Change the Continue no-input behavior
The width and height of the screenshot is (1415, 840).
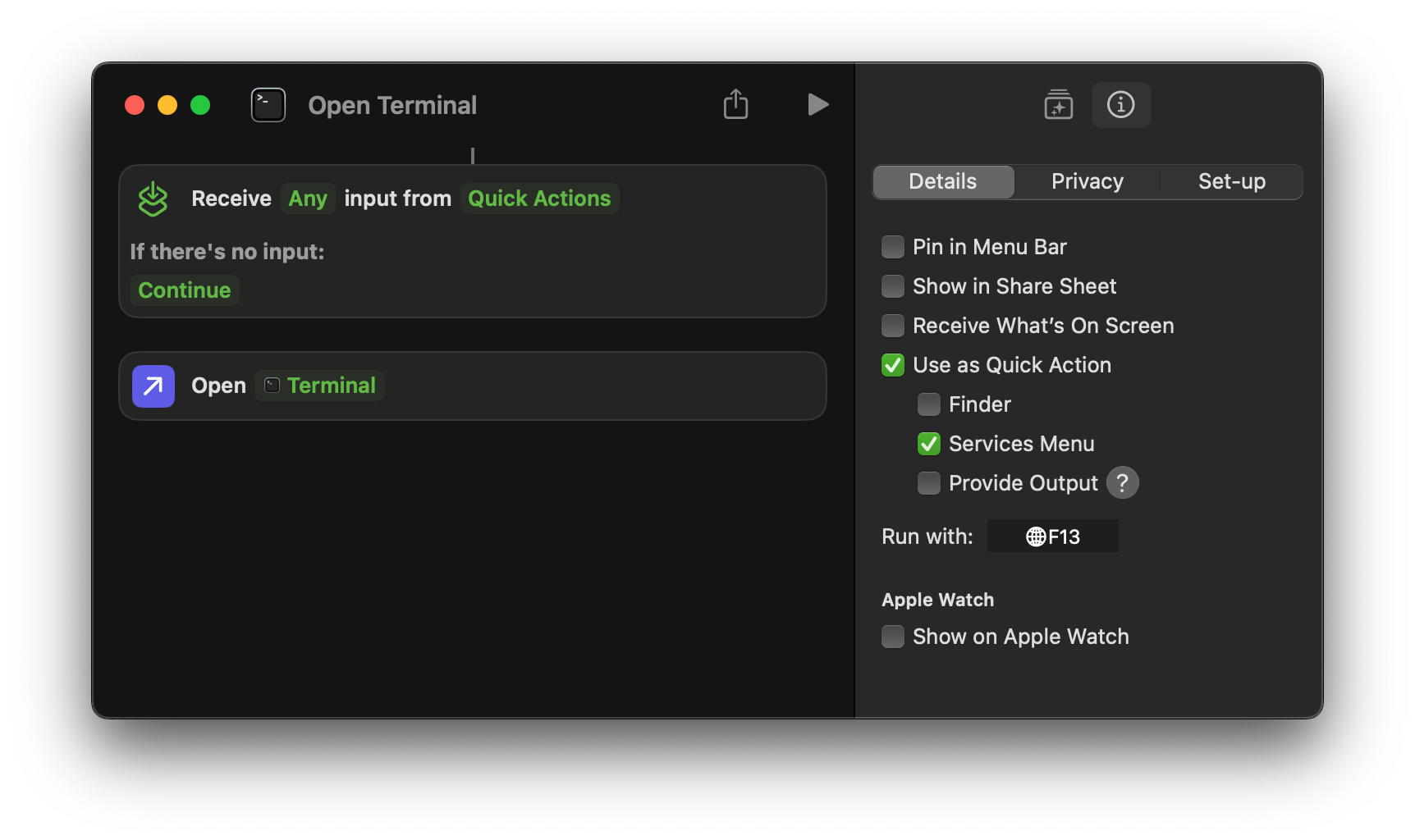pos(184,290)
